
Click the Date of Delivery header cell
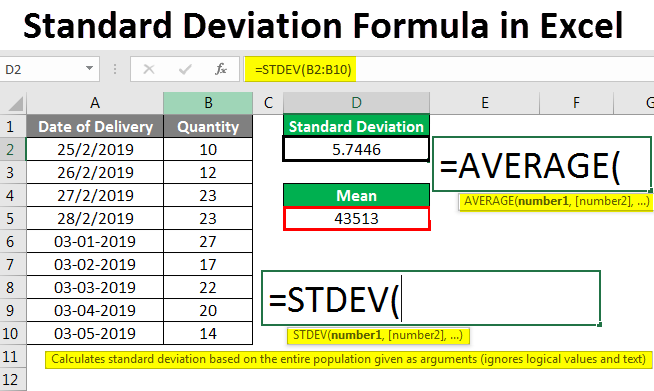click(95, 126)
